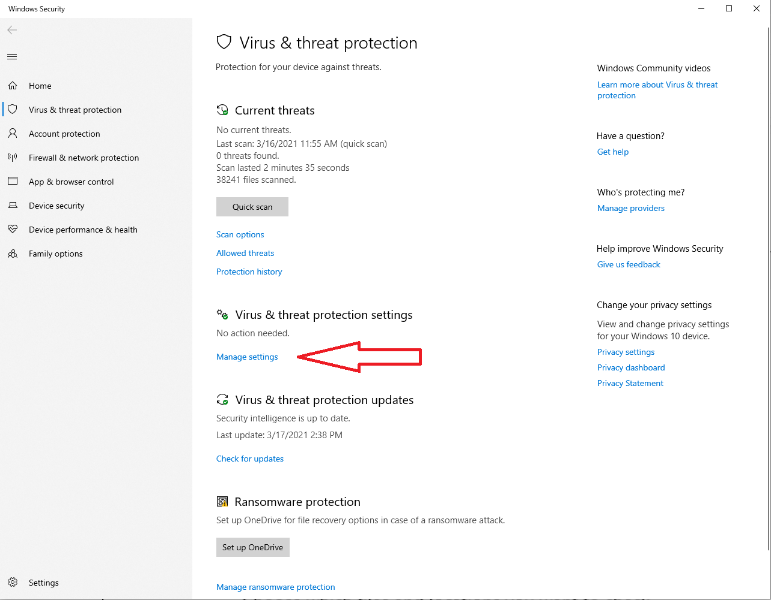
Task: Open Settings at sidebar bottom
Action: tap(43, 583)
